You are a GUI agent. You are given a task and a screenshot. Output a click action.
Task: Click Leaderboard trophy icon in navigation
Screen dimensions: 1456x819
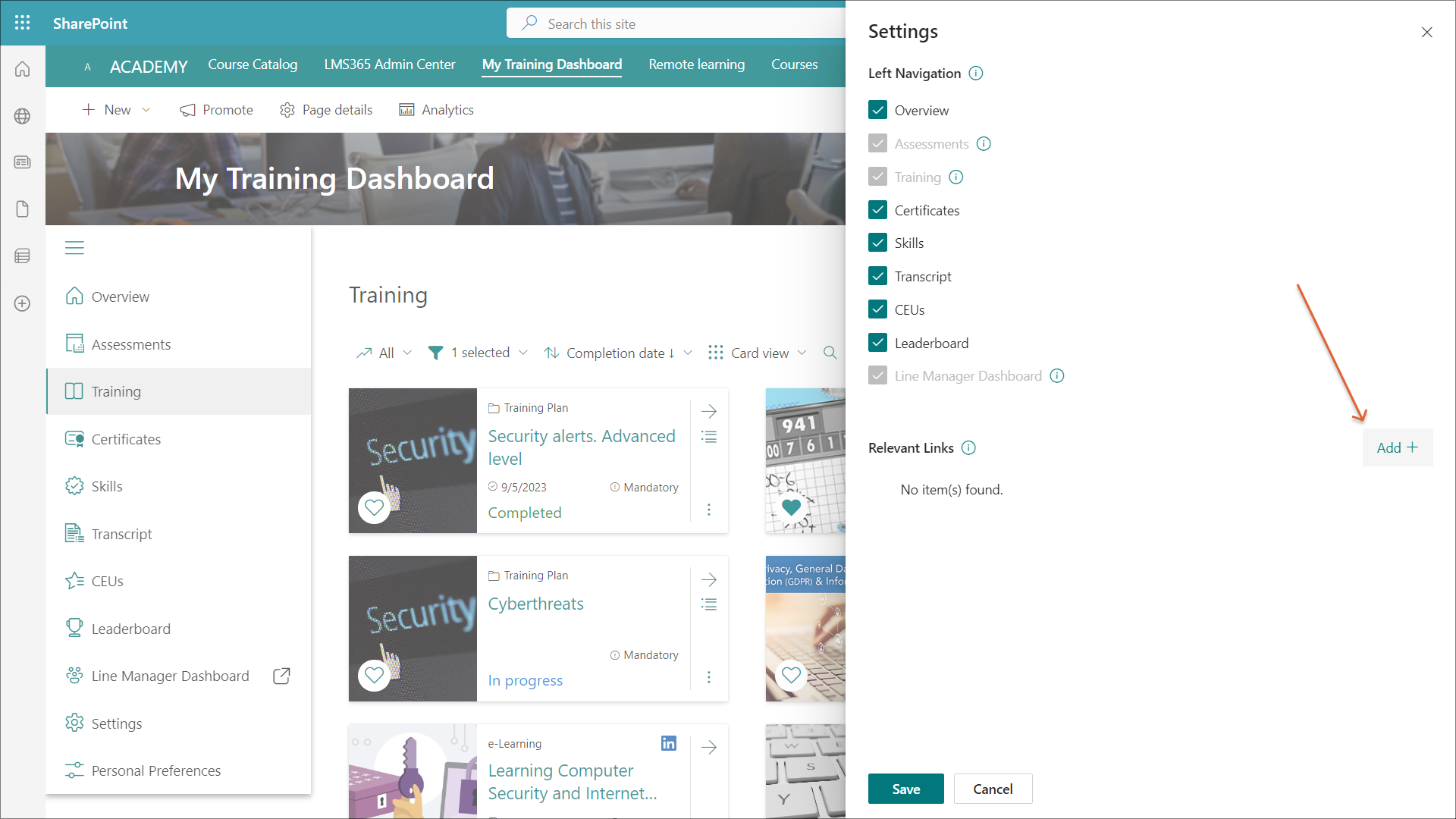[74, 628]
